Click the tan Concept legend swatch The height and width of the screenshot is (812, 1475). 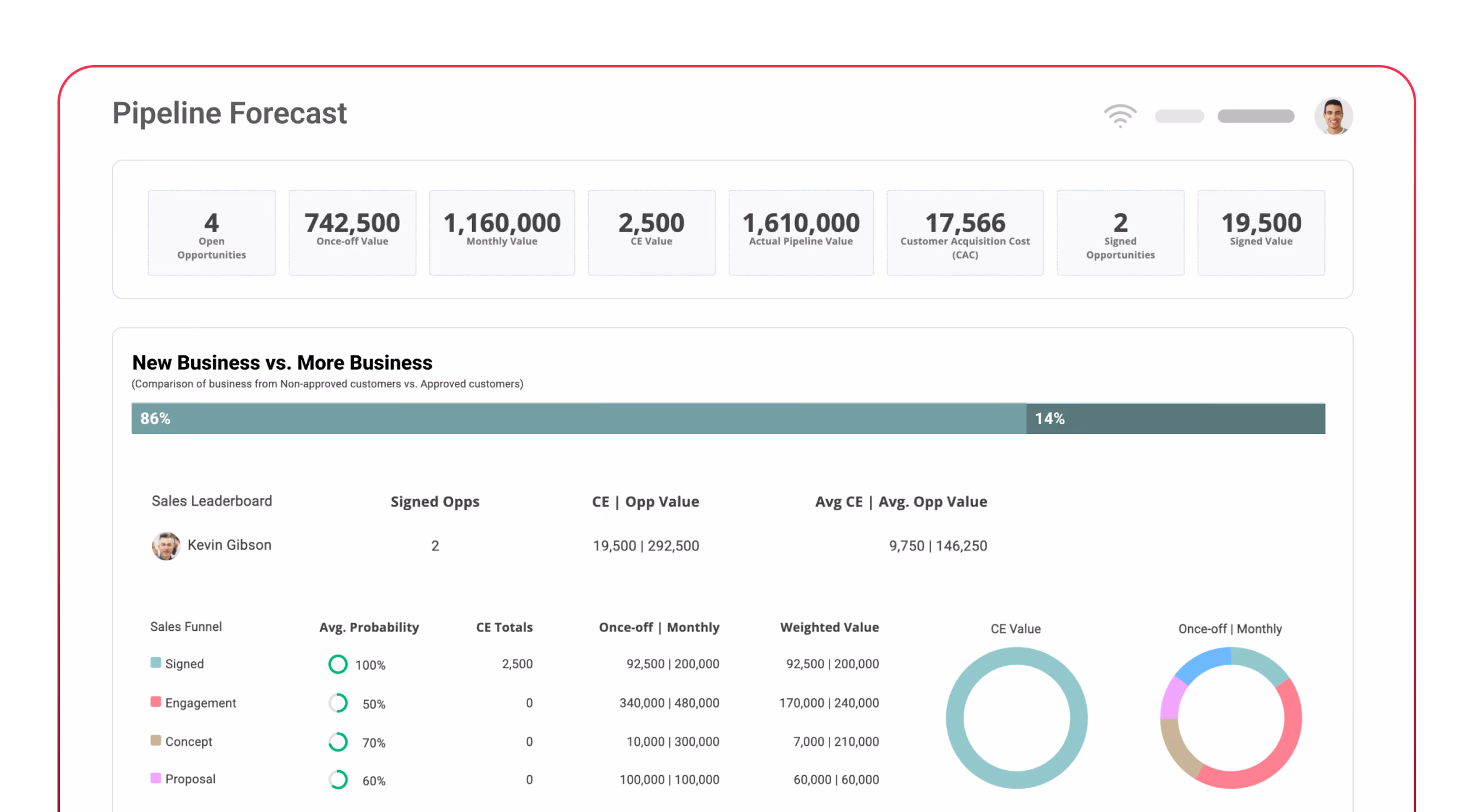pos(156,740)
